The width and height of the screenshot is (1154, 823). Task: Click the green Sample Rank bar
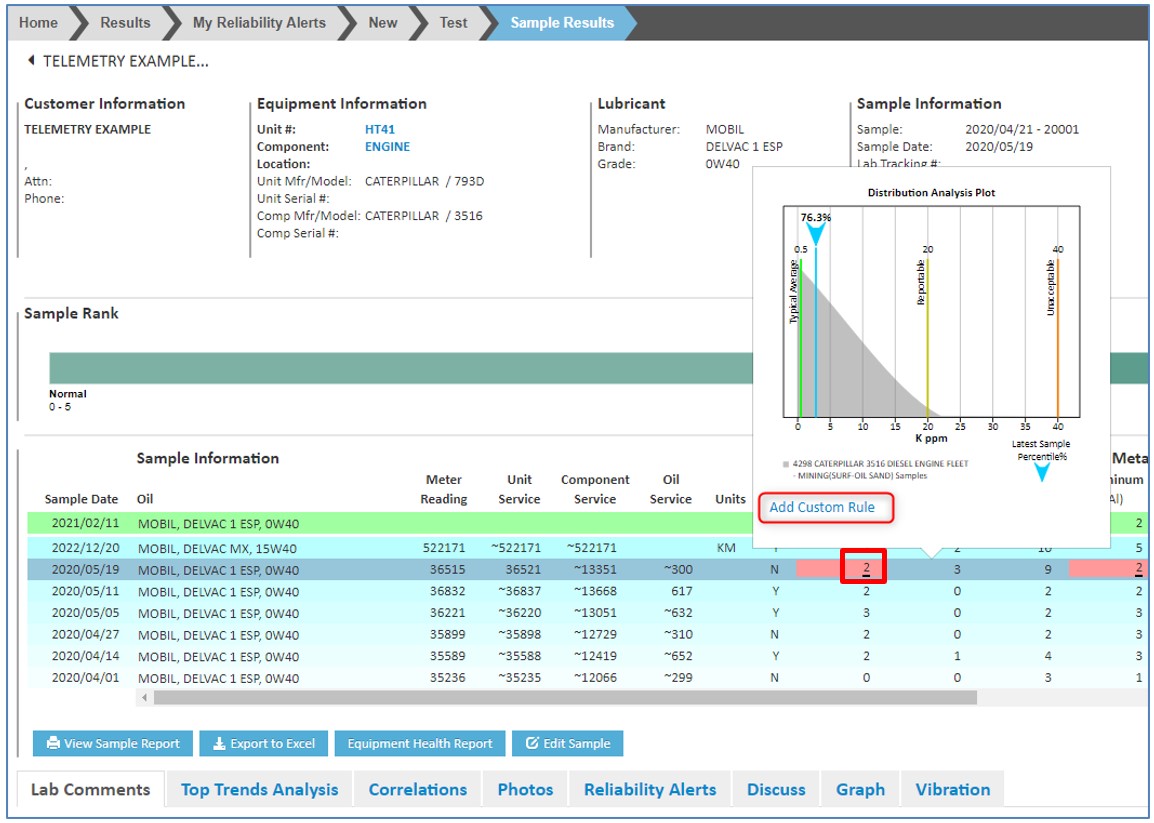[400, 368]
